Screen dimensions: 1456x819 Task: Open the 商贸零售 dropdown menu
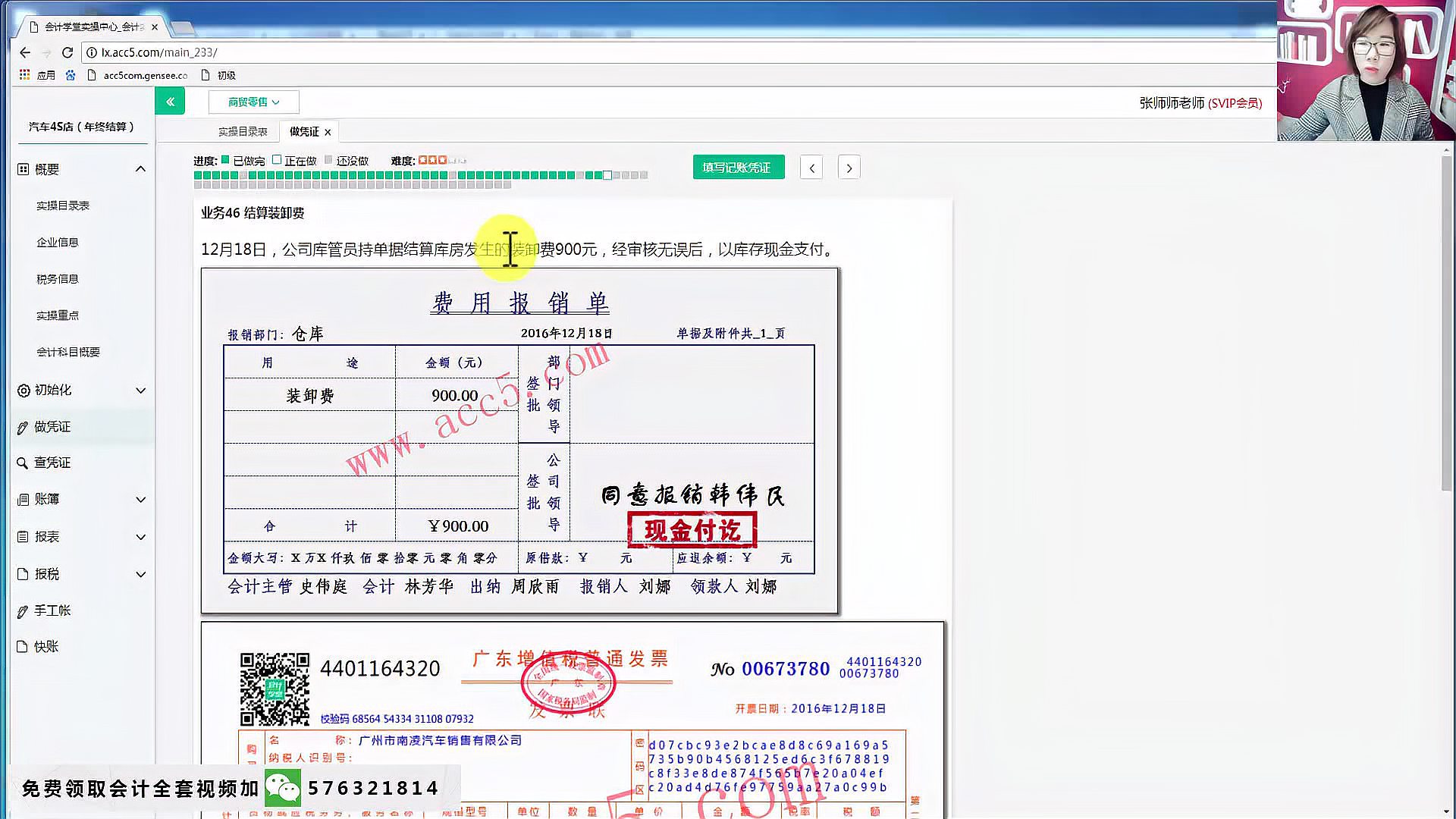tap(253, 101)
